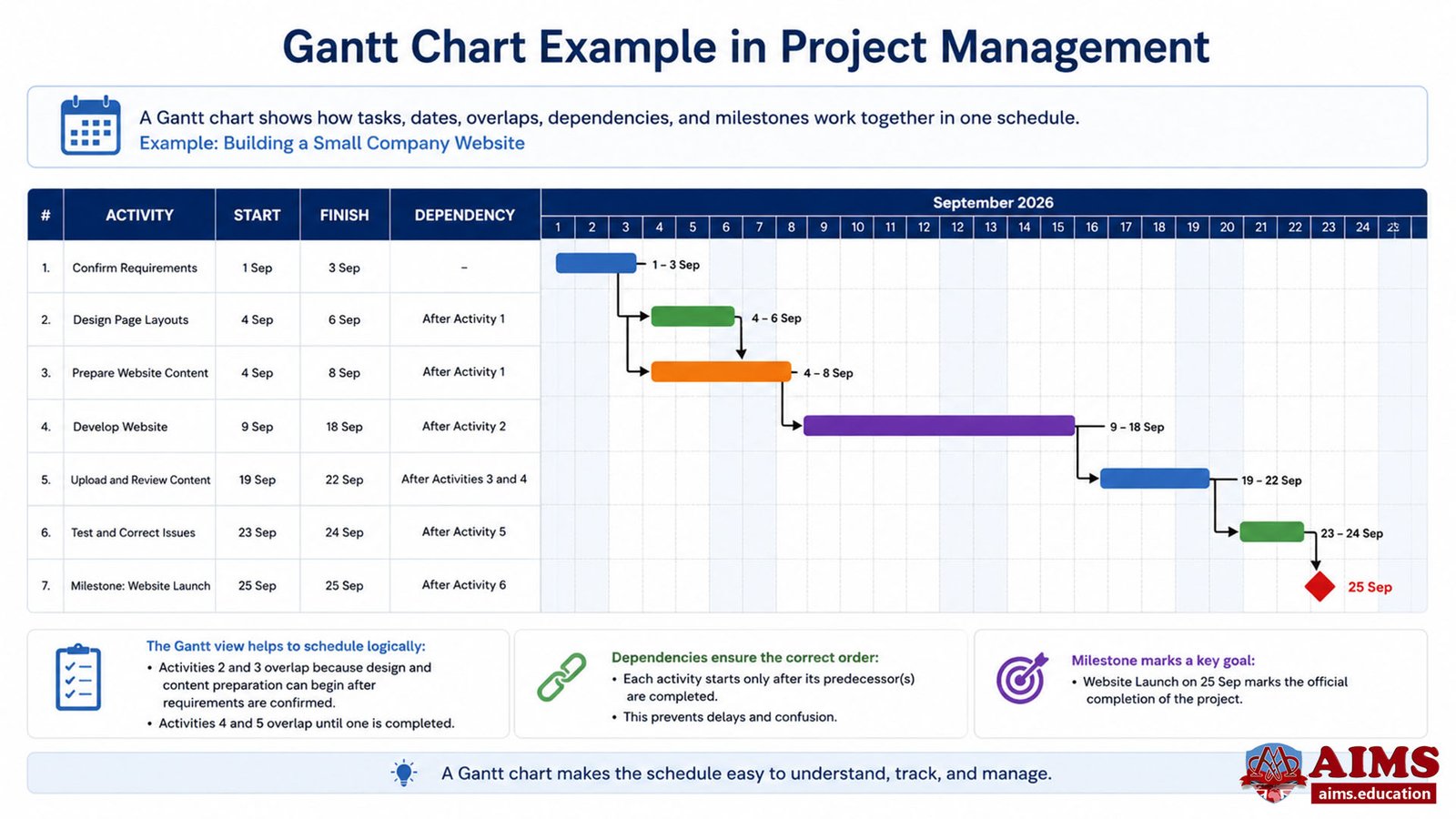The width and height of the screenshot is (1456, 819).
Task: Select the '9 Sep' start date cell
Action: (258, 427)
